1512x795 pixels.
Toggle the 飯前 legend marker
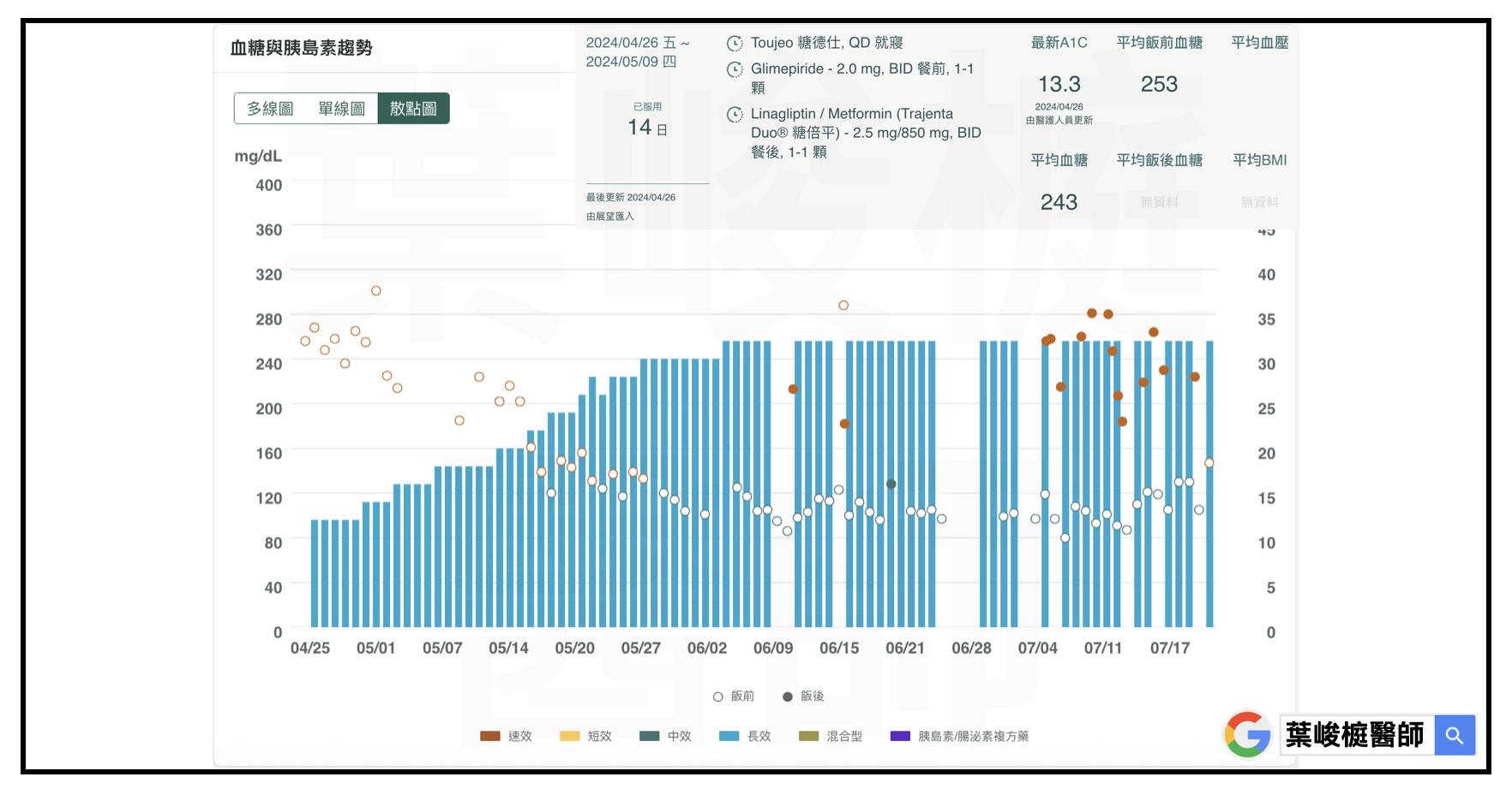[x=718, y=696]
